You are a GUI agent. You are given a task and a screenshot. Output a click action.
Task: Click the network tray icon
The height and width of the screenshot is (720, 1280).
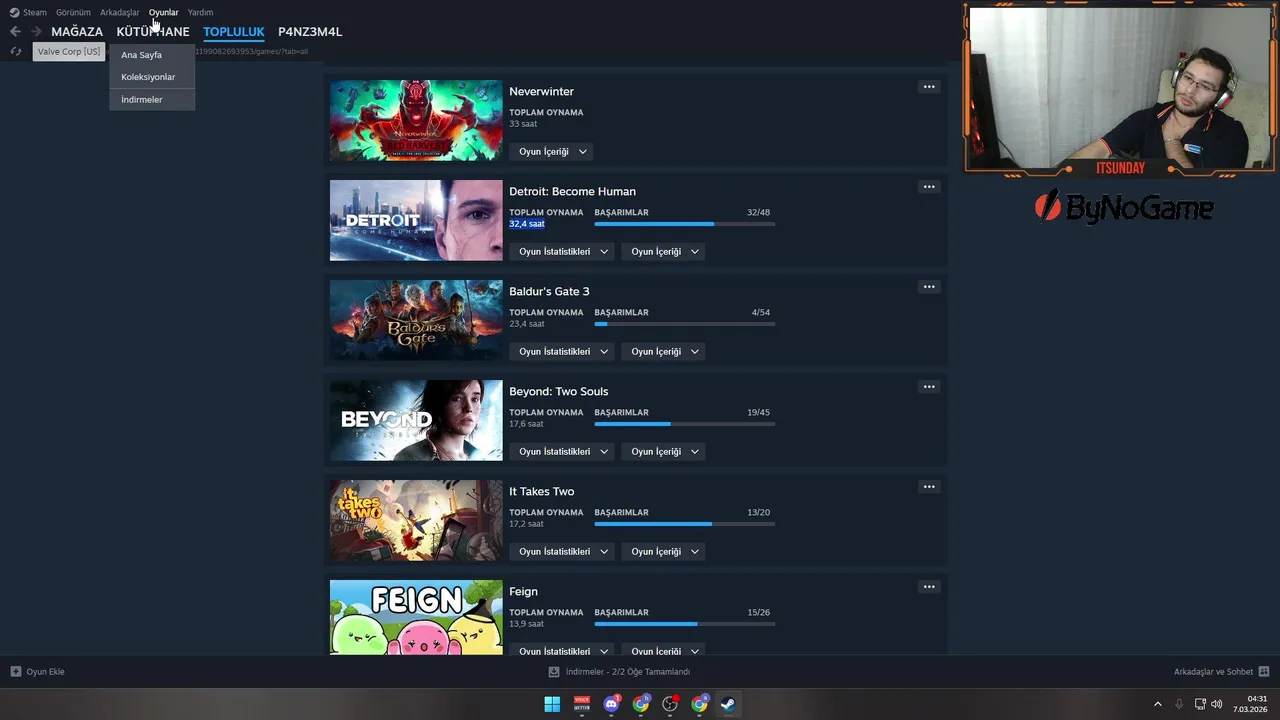click(1200, 704)
